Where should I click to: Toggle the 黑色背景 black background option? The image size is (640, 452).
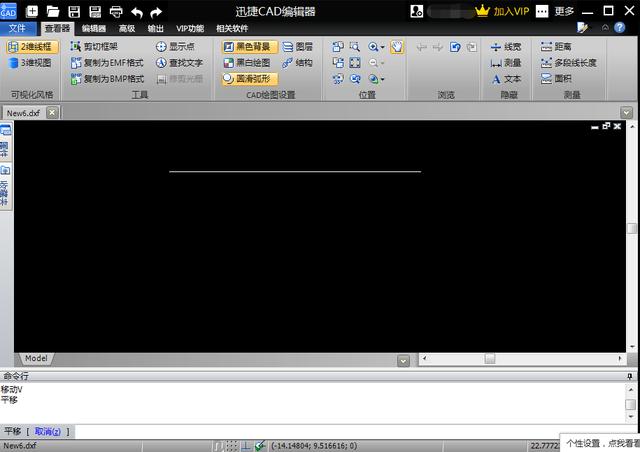pyautogui.click(x=246, y=47)
